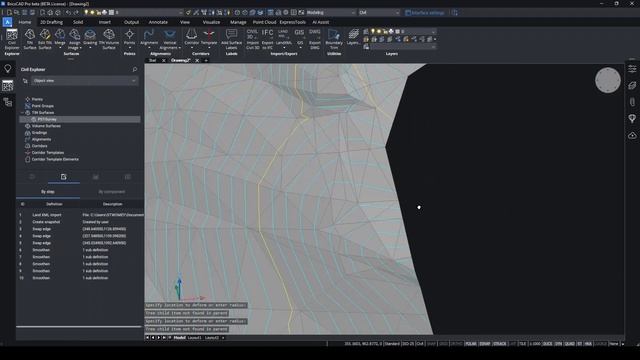Open the structure tree icon in left sidebar

coord(8,102)
